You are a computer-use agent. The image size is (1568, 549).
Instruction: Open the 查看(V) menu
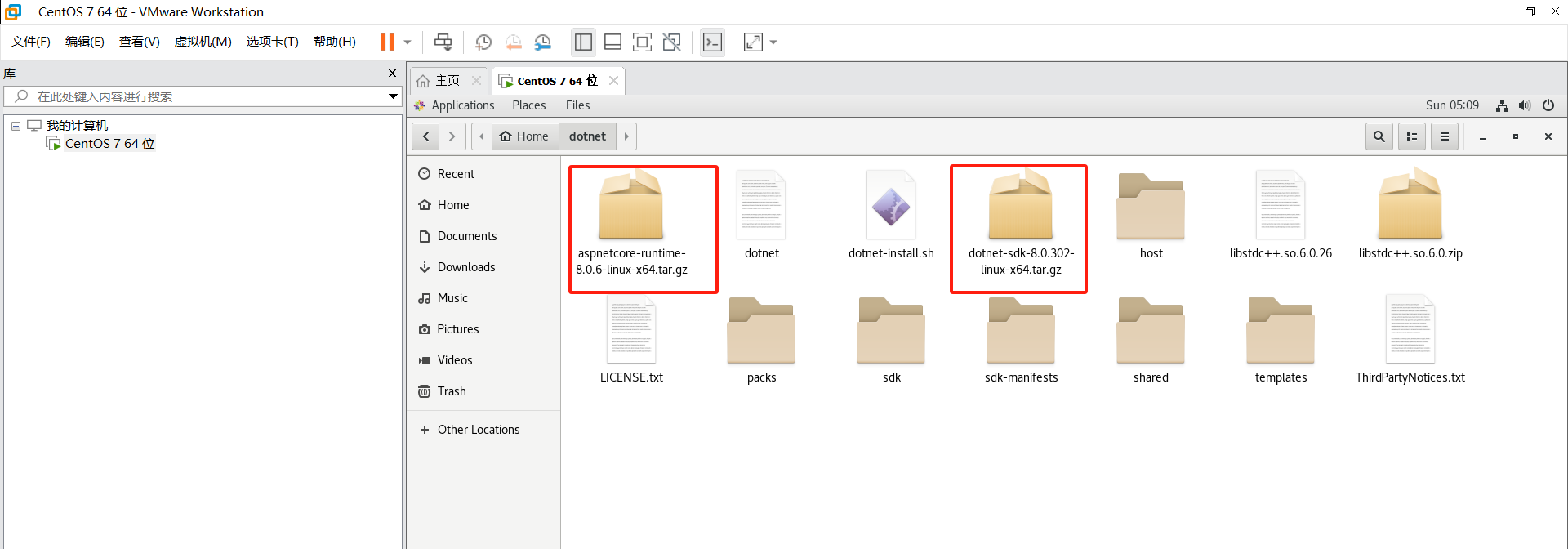coord(140,42)
